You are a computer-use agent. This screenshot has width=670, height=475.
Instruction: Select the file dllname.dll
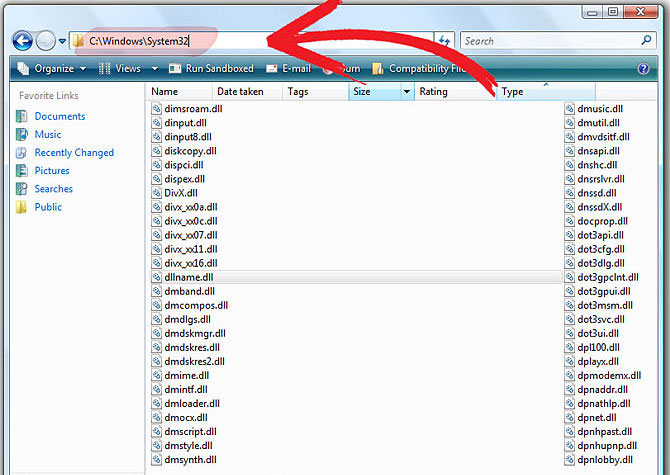(x=189, y=277)
